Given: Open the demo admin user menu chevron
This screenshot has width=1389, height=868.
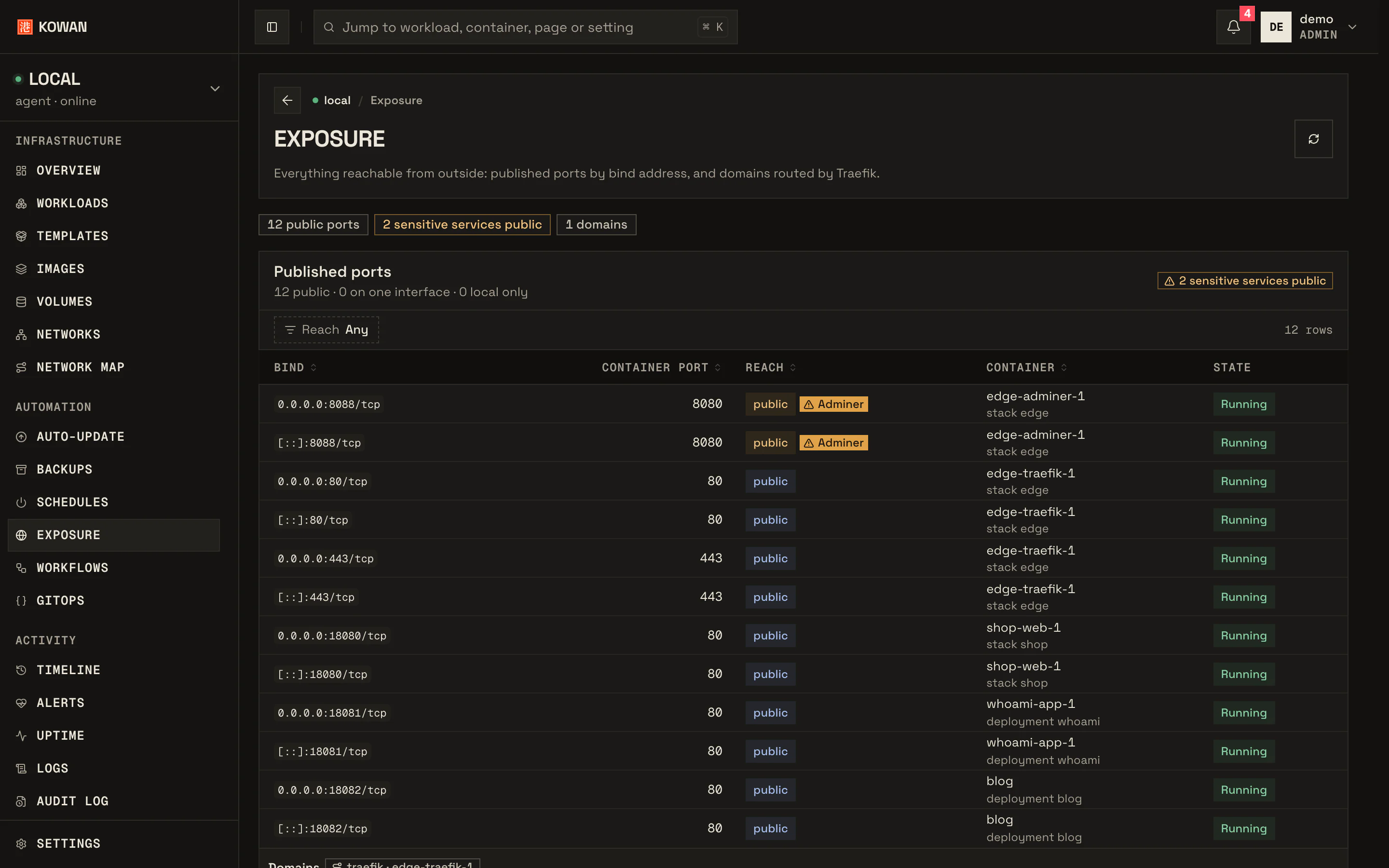Looking at the screenshot, I should [1352, 27].
